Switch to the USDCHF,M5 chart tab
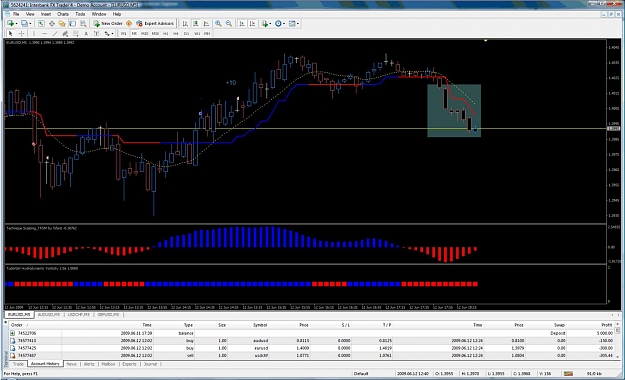The image size is (625, 380). click(79, 315)
